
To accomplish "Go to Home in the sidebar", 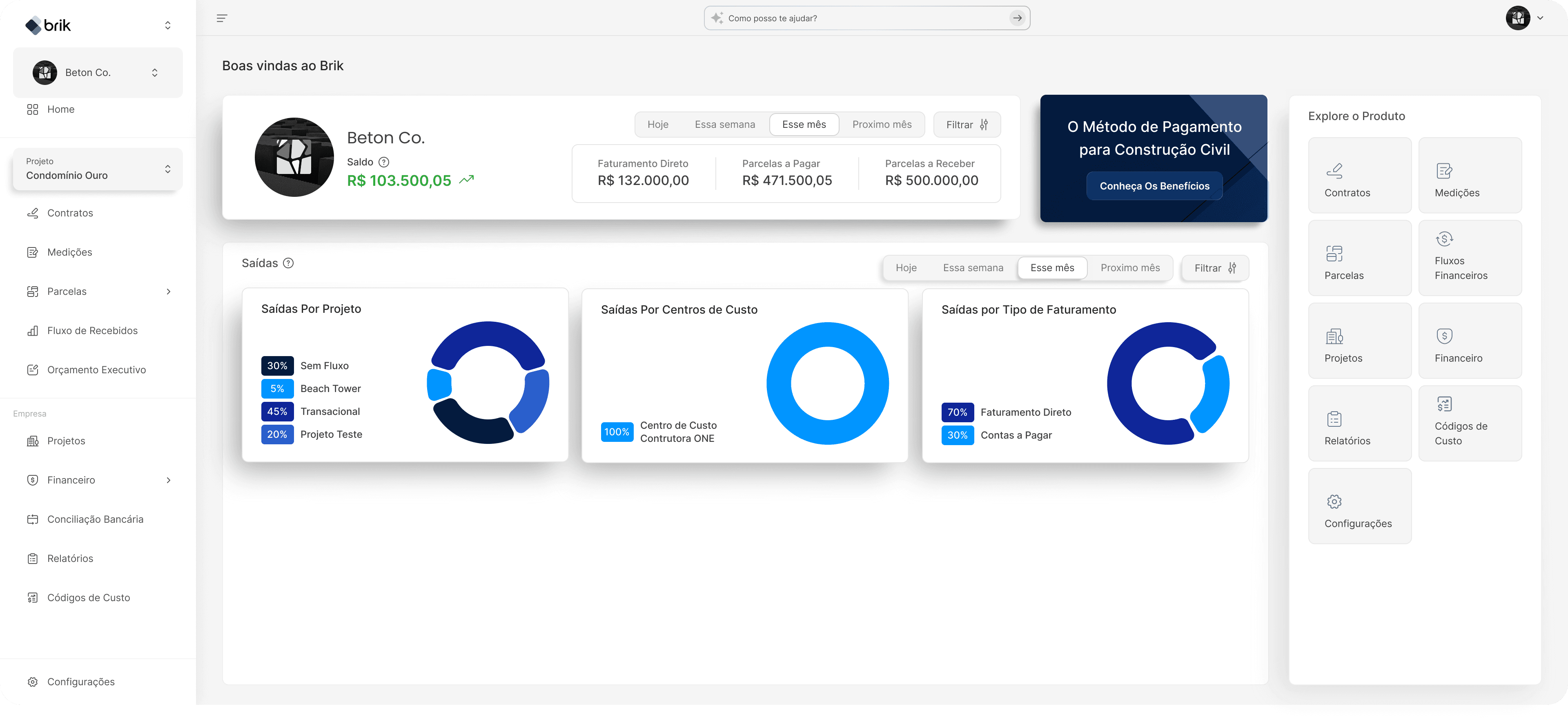I will (60, 109).
